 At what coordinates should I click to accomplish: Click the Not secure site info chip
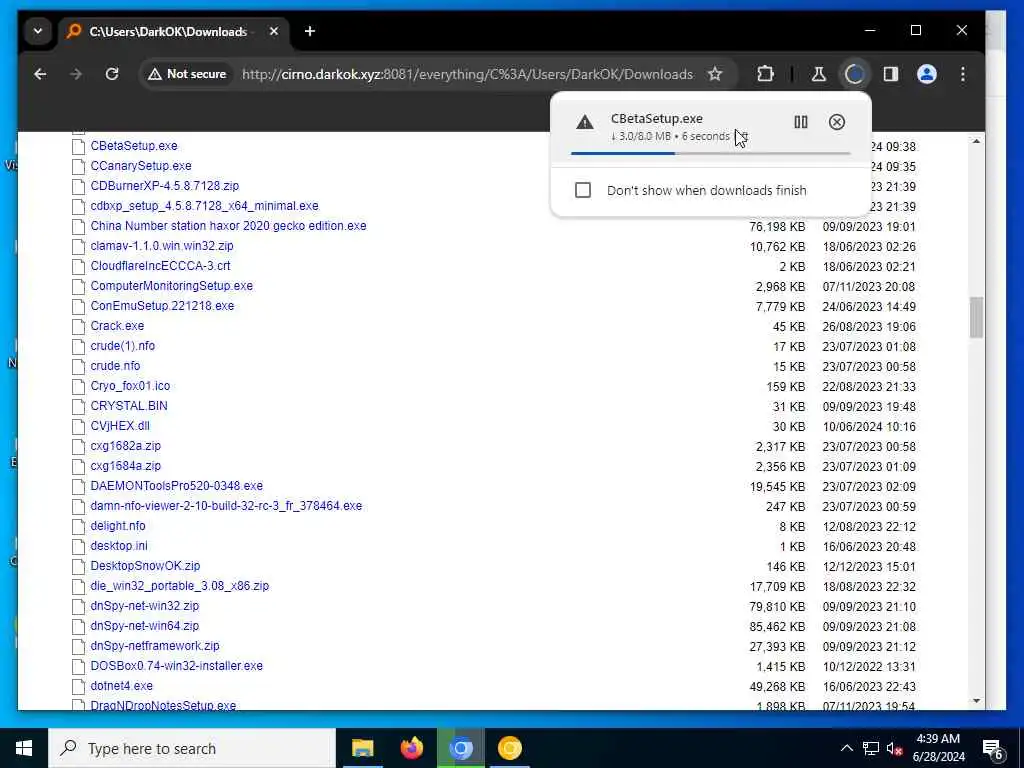[187, 74]
